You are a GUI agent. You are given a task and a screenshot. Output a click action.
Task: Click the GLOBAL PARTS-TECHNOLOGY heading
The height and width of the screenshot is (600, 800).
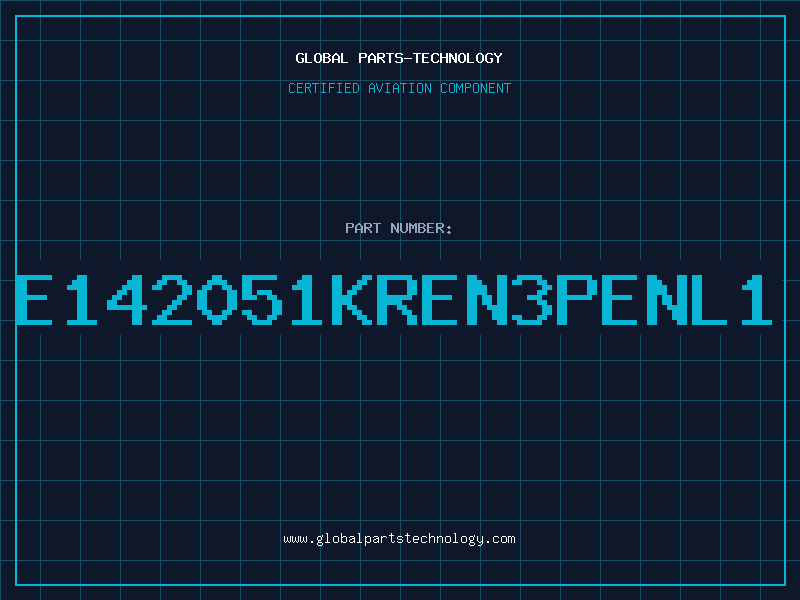(x=399, y=58)
